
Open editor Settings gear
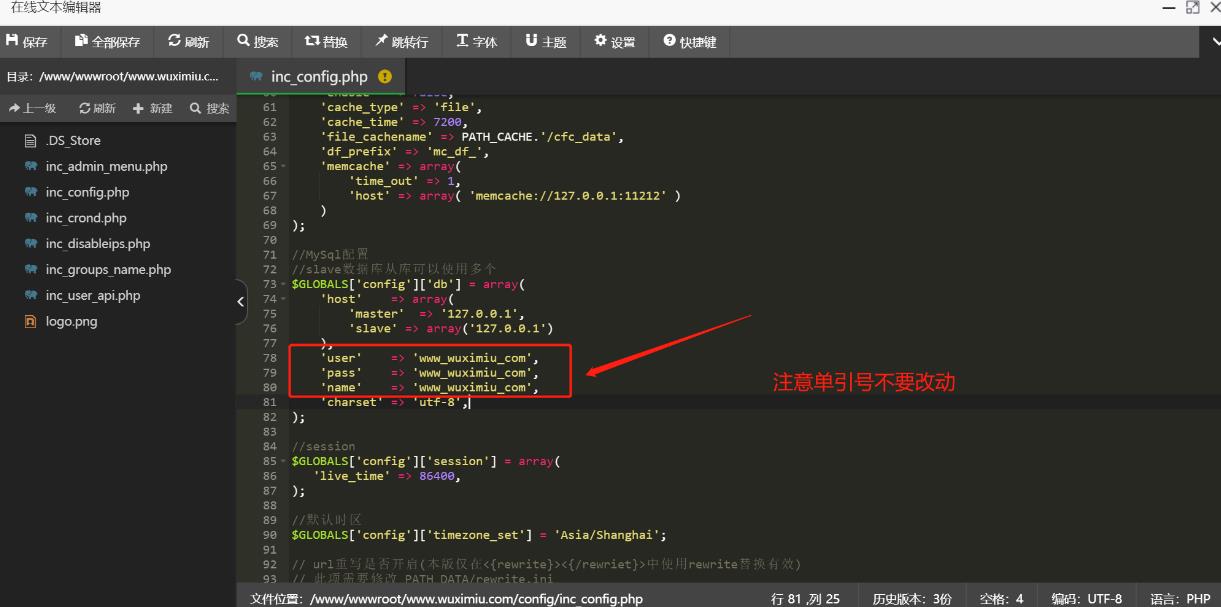(614, 42)
